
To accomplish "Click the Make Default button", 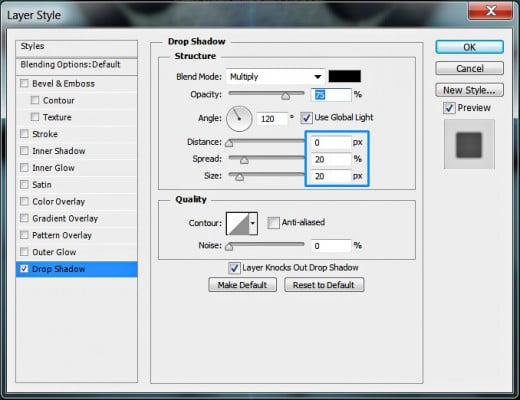I will pos(242,285).
